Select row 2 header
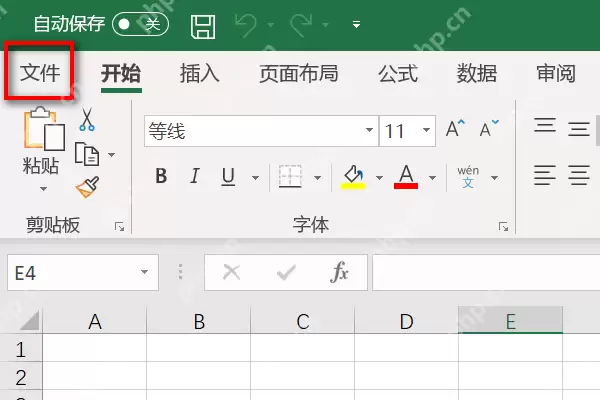This screenshot has width=600, height=400. tap(21, 376)
